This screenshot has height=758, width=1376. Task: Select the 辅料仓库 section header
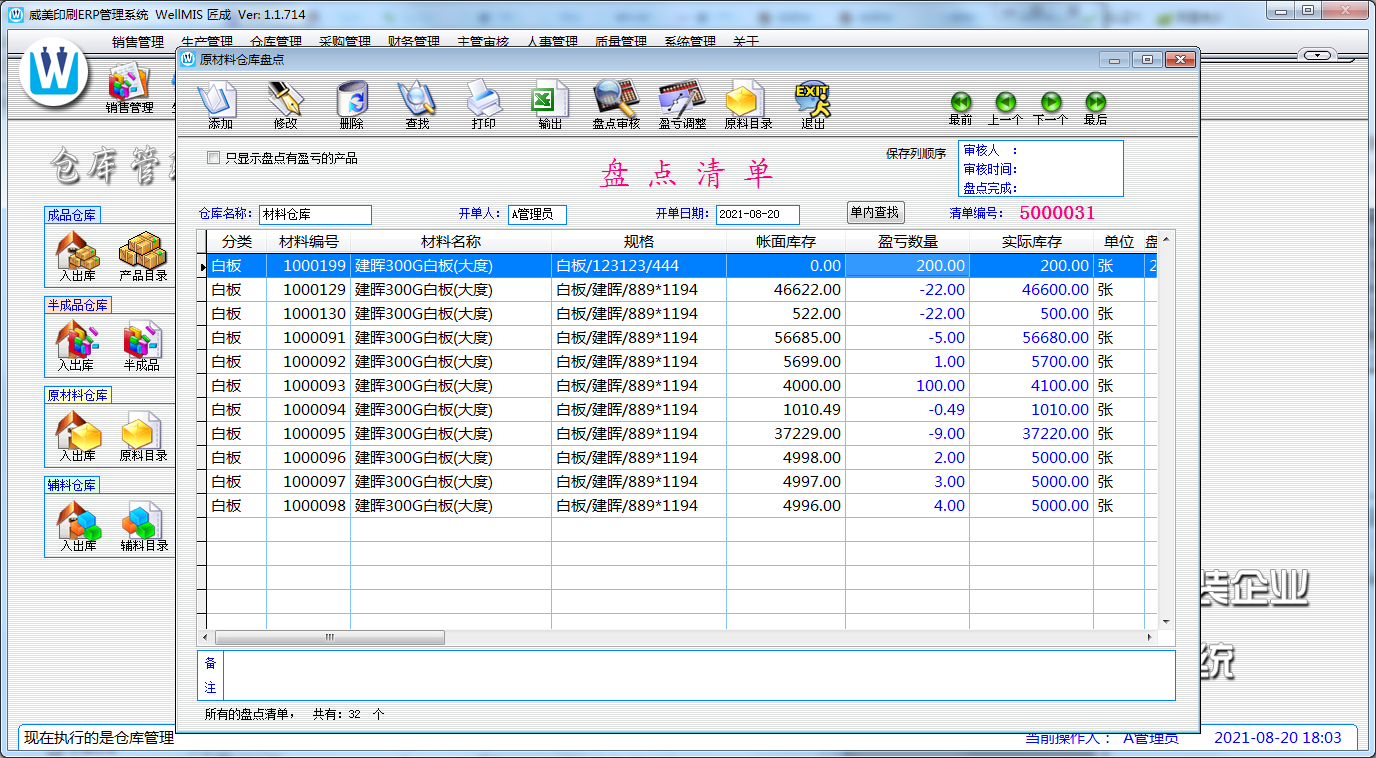[73, 485]
